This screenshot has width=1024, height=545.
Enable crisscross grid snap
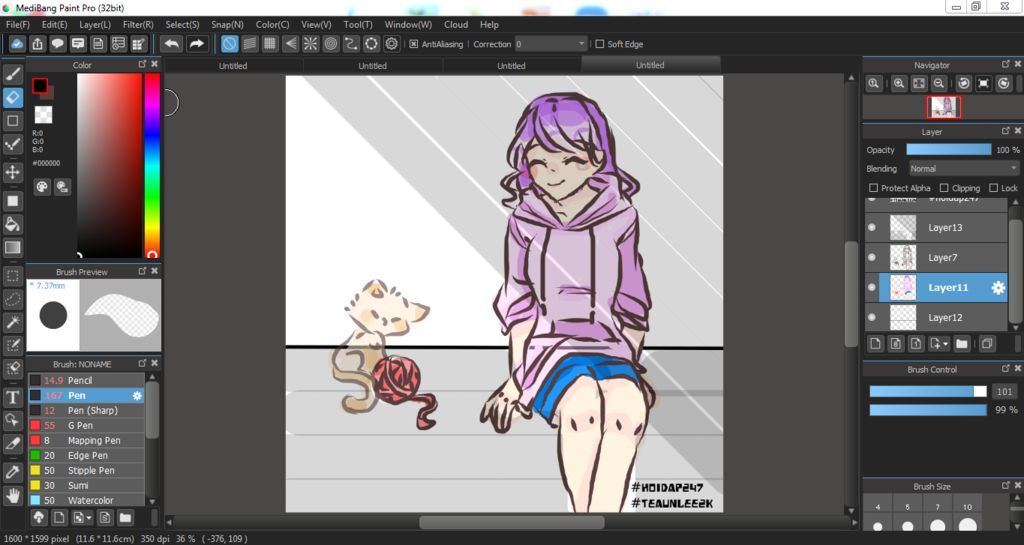[270, 44]
